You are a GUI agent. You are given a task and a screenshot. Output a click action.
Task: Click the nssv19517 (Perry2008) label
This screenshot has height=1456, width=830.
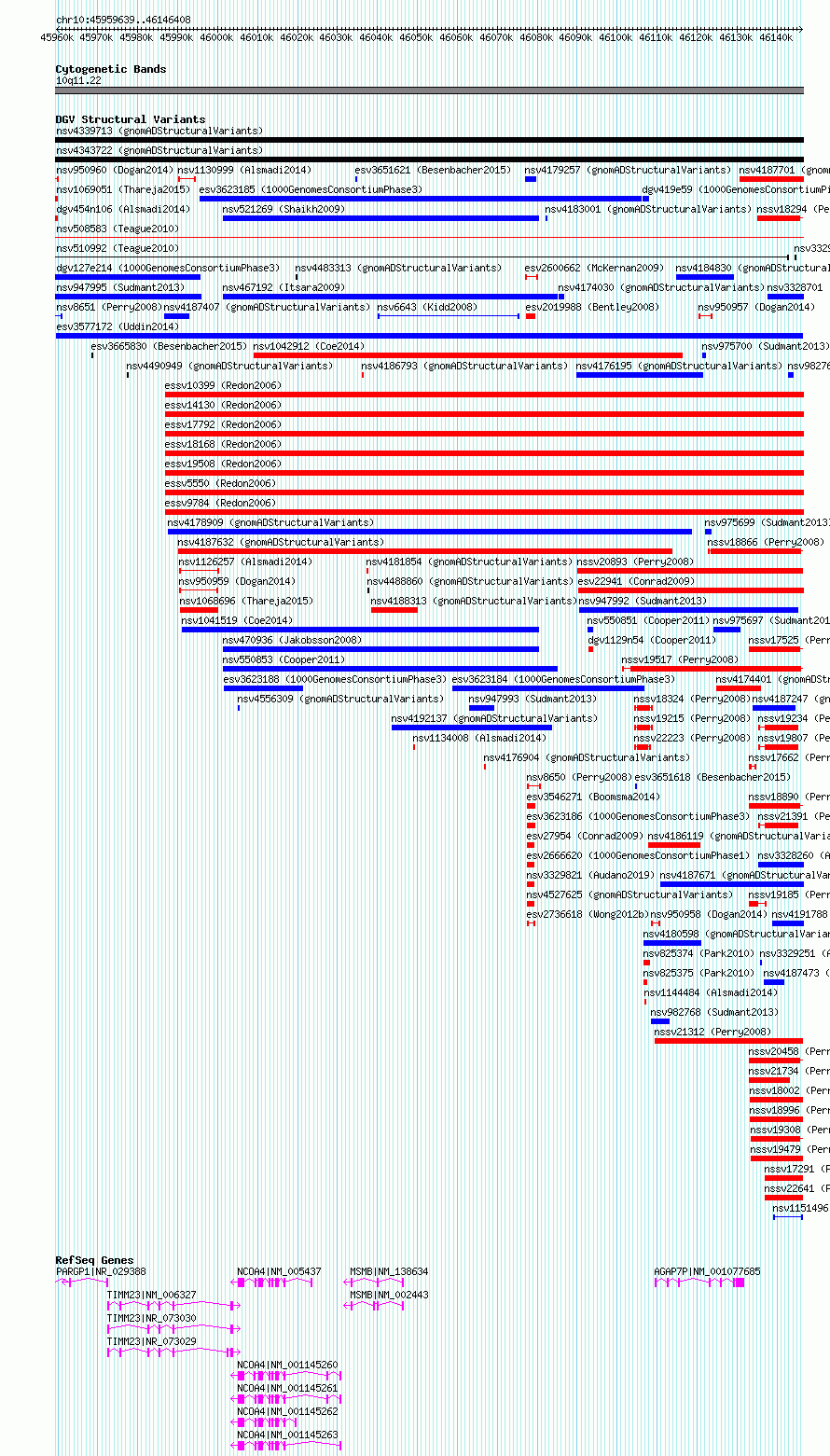pos(680,659)
